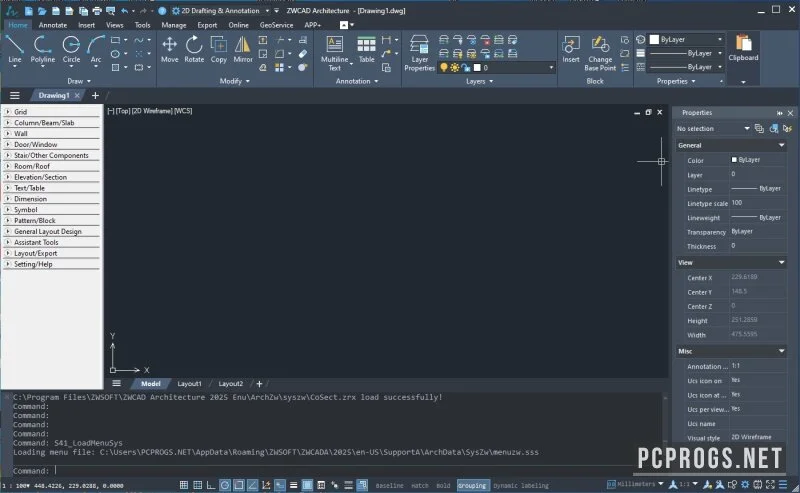Select the Line drawing tool

pos(15,49)
